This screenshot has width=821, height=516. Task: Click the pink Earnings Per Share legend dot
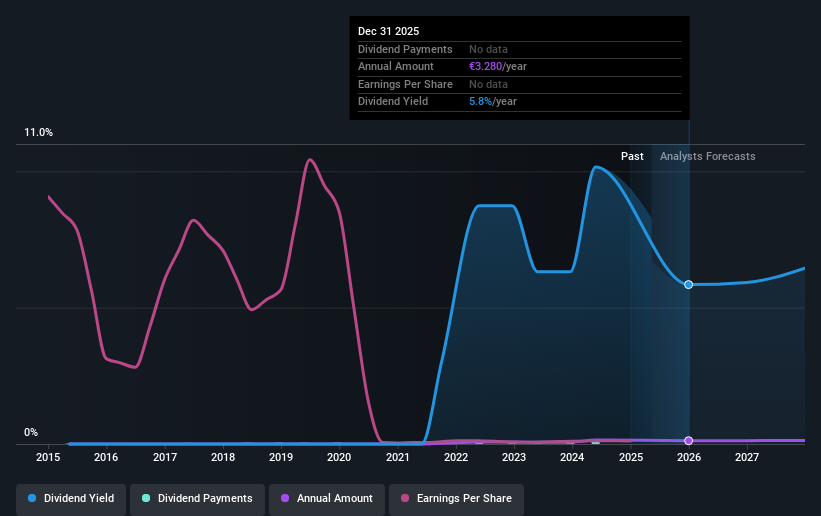pyautogui.click(x=405, y=498)
